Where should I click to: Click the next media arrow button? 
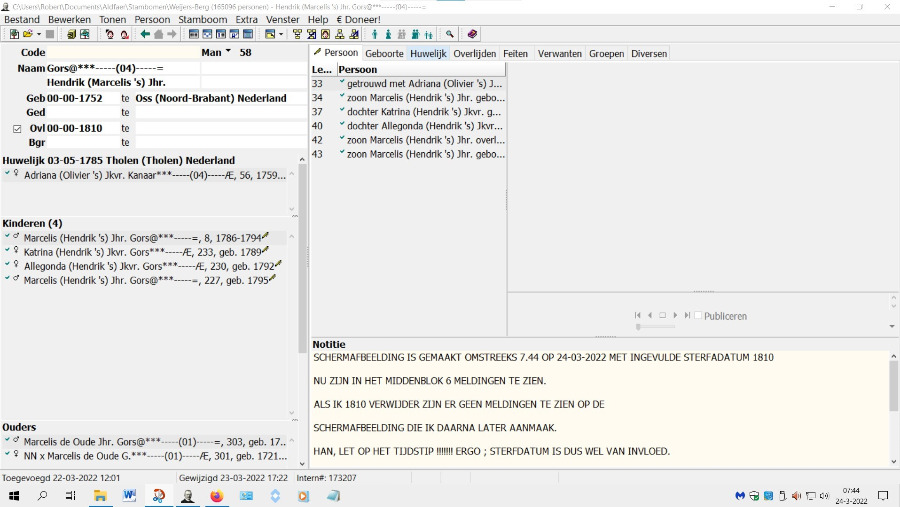pyautogui.click(x=675, y=315)
